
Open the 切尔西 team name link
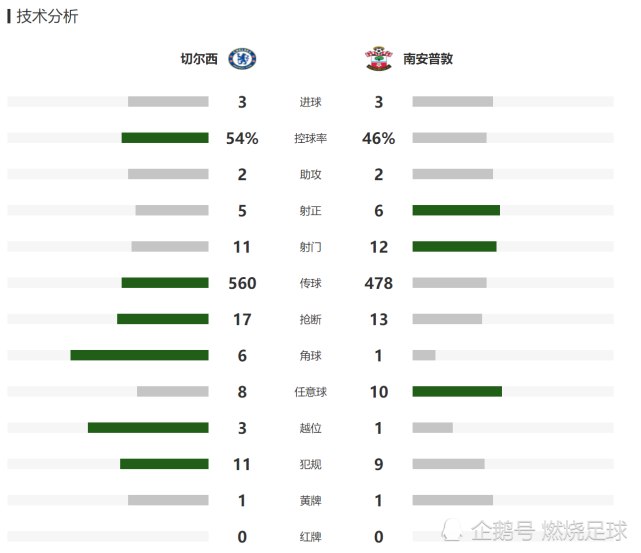pyautogui.click(x=199, y=59)
